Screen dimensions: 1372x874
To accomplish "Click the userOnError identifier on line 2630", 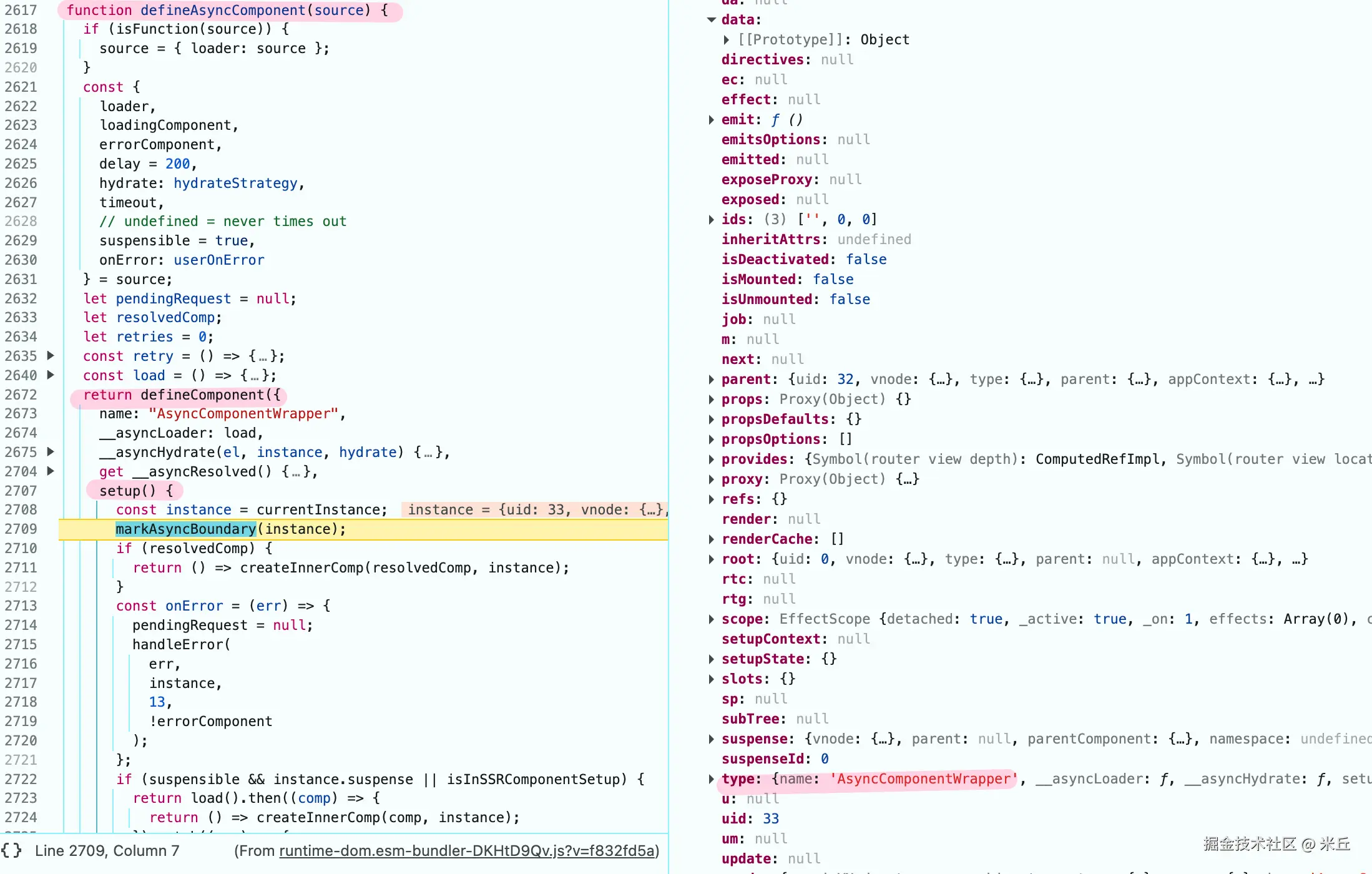I will [218, 260].
